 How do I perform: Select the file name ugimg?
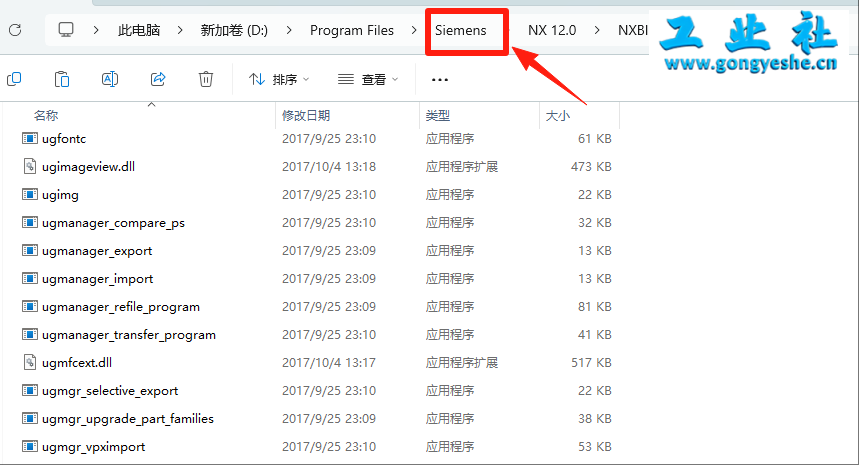click(x=60, y=195)
